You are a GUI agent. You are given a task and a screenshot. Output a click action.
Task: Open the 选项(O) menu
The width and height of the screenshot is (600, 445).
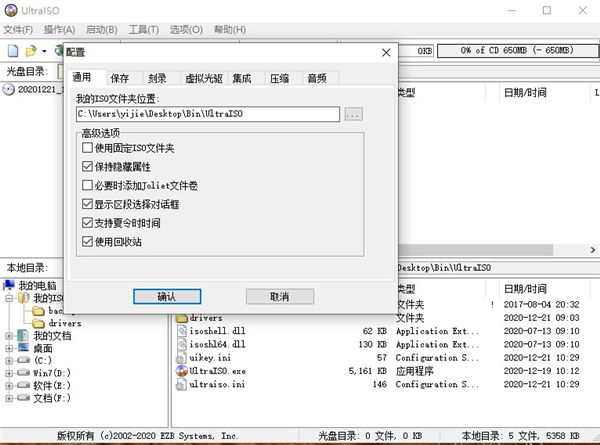[186, 29]
